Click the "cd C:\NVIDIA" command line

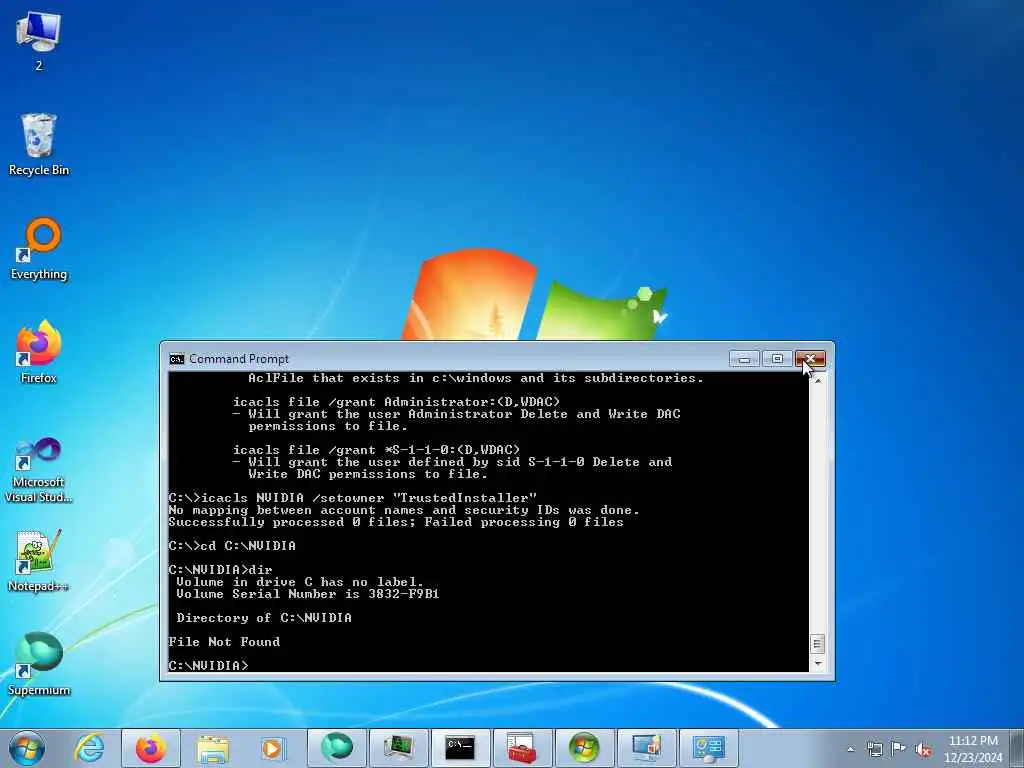point(232,545)
